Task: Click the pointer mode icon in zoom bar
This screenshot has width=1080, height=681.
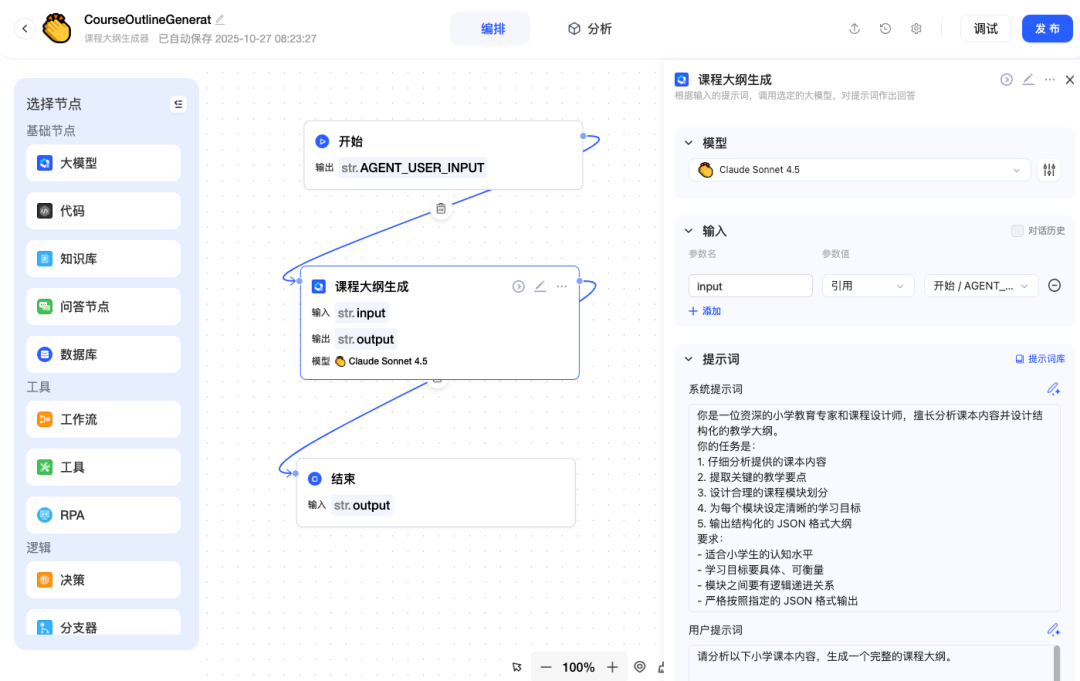Action: tap(517, 667)
